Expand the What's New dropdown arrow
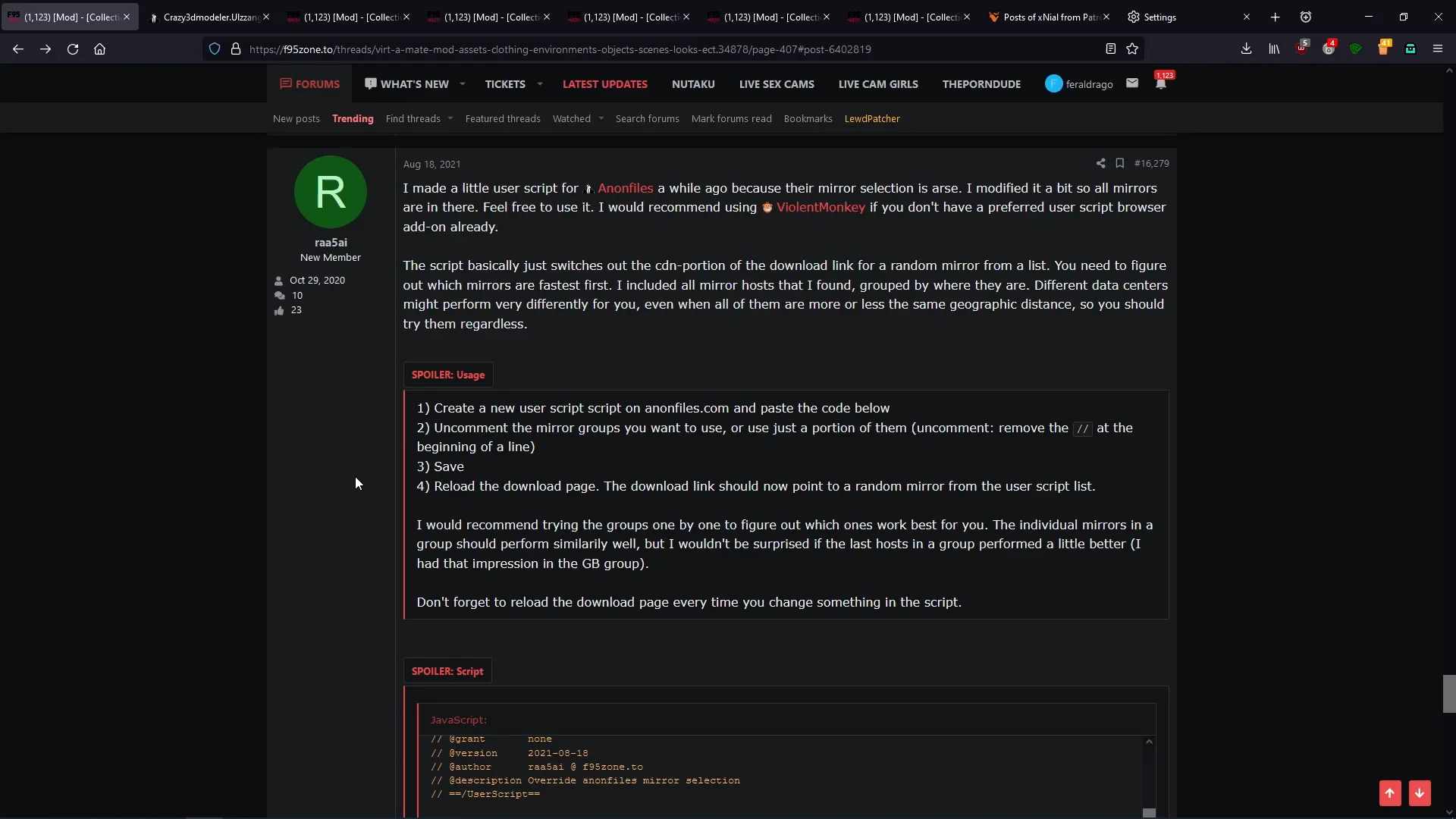The width and height of the screenshot is (1456, 819). tap(463, 84)
